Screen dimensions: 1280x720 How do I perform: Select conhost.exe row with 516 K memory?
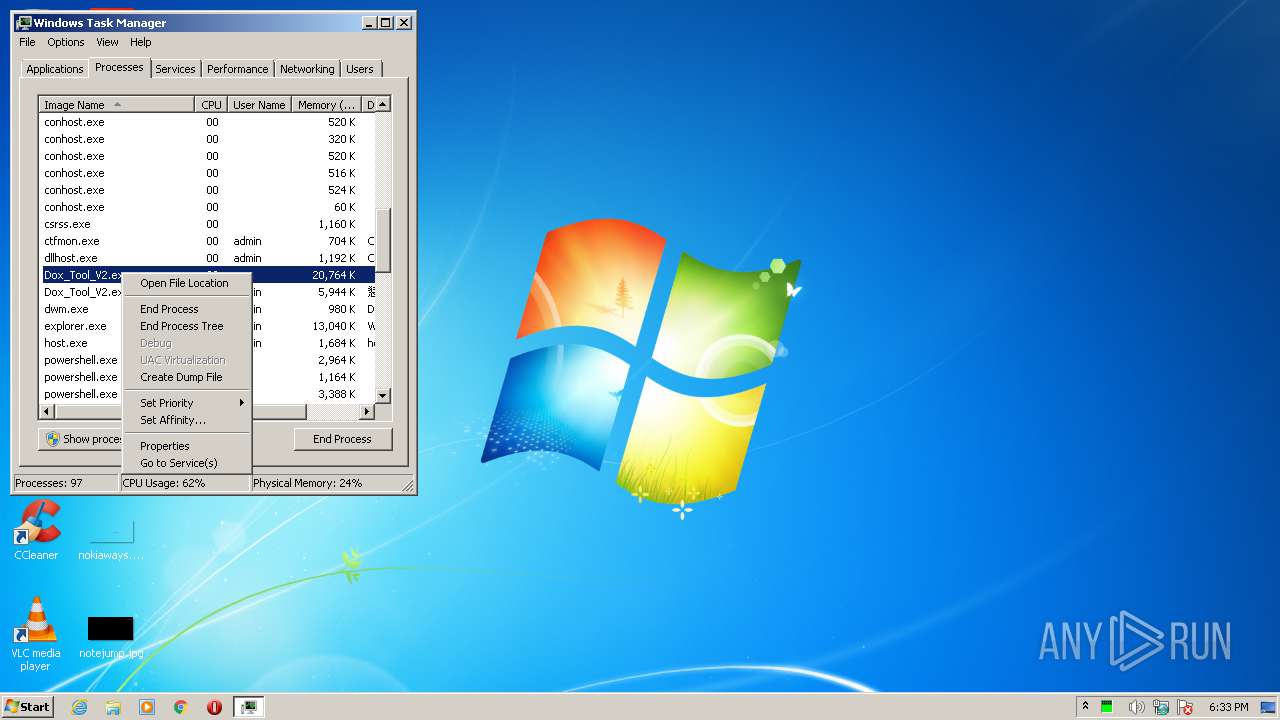tap(207, 173)
